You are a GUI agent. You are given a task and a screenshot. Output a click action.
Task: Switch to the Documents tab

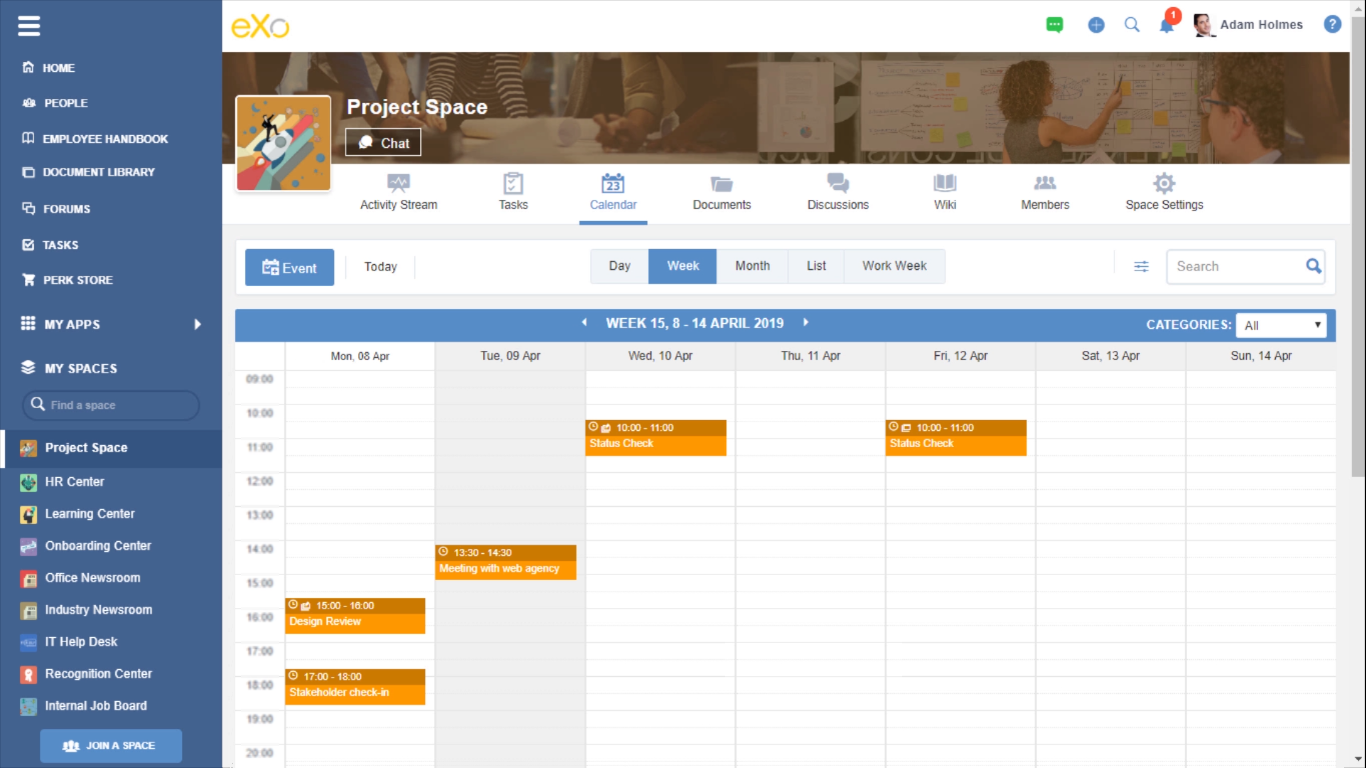(721, 192)
